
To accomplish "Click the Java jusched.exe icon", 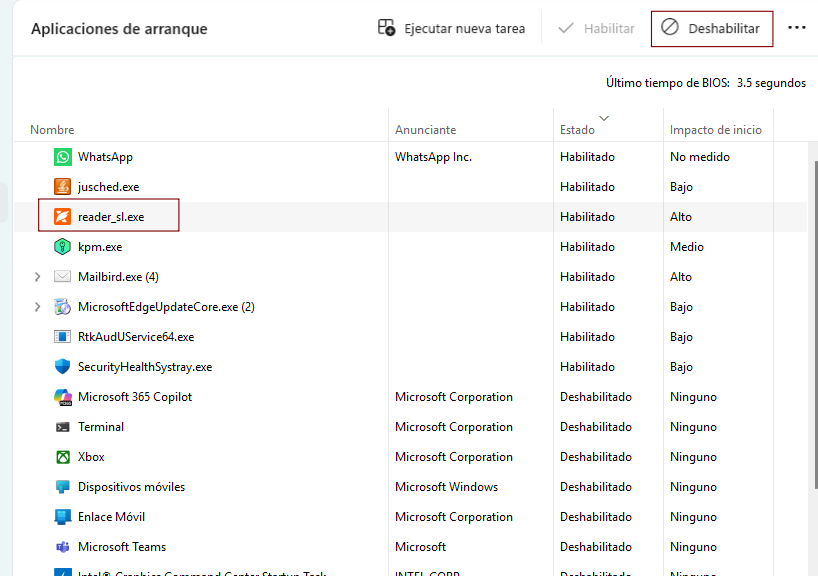I will 60,186.
